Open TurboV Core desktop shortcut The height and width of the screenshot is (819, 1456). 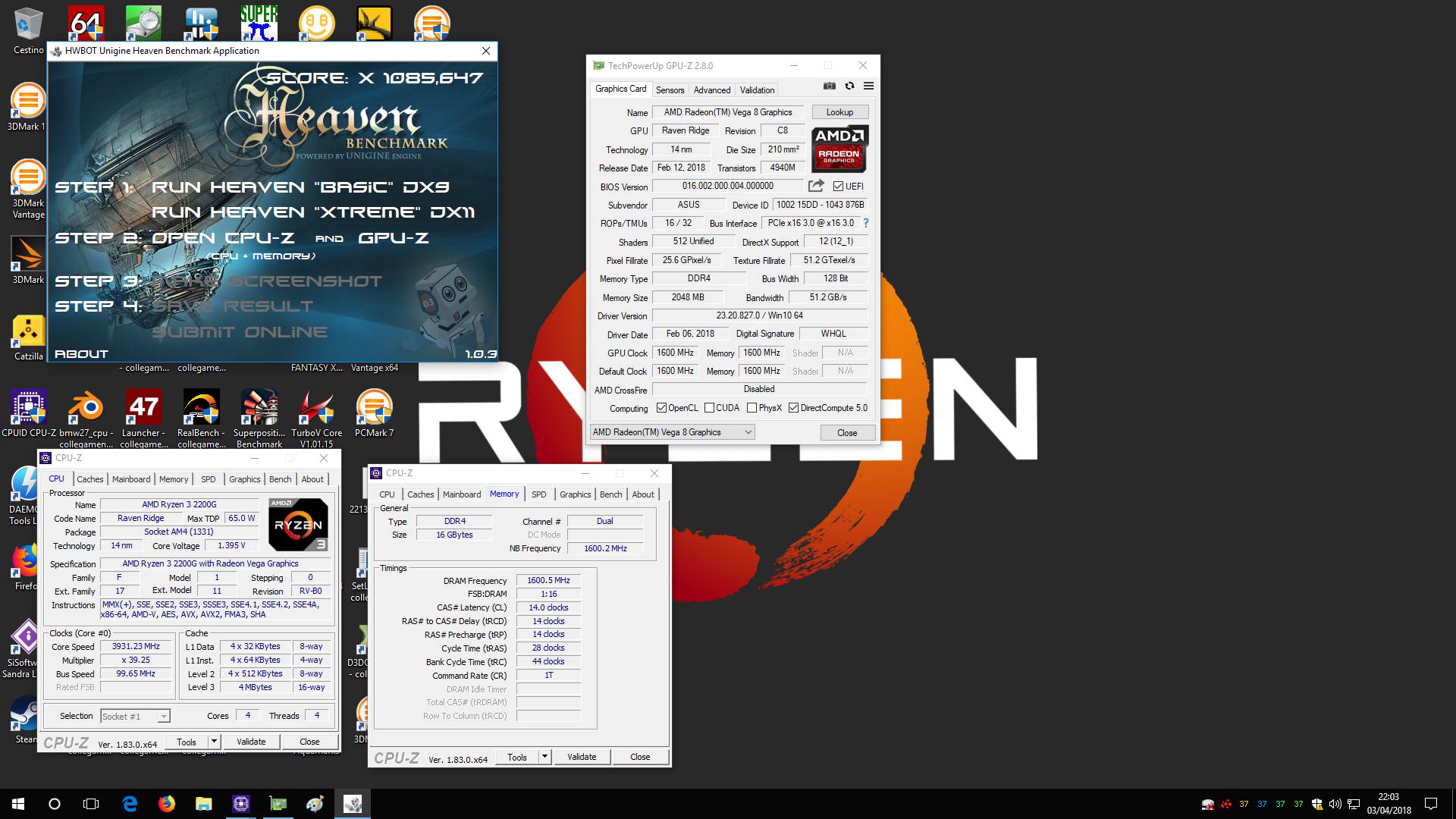pos(317,417)
